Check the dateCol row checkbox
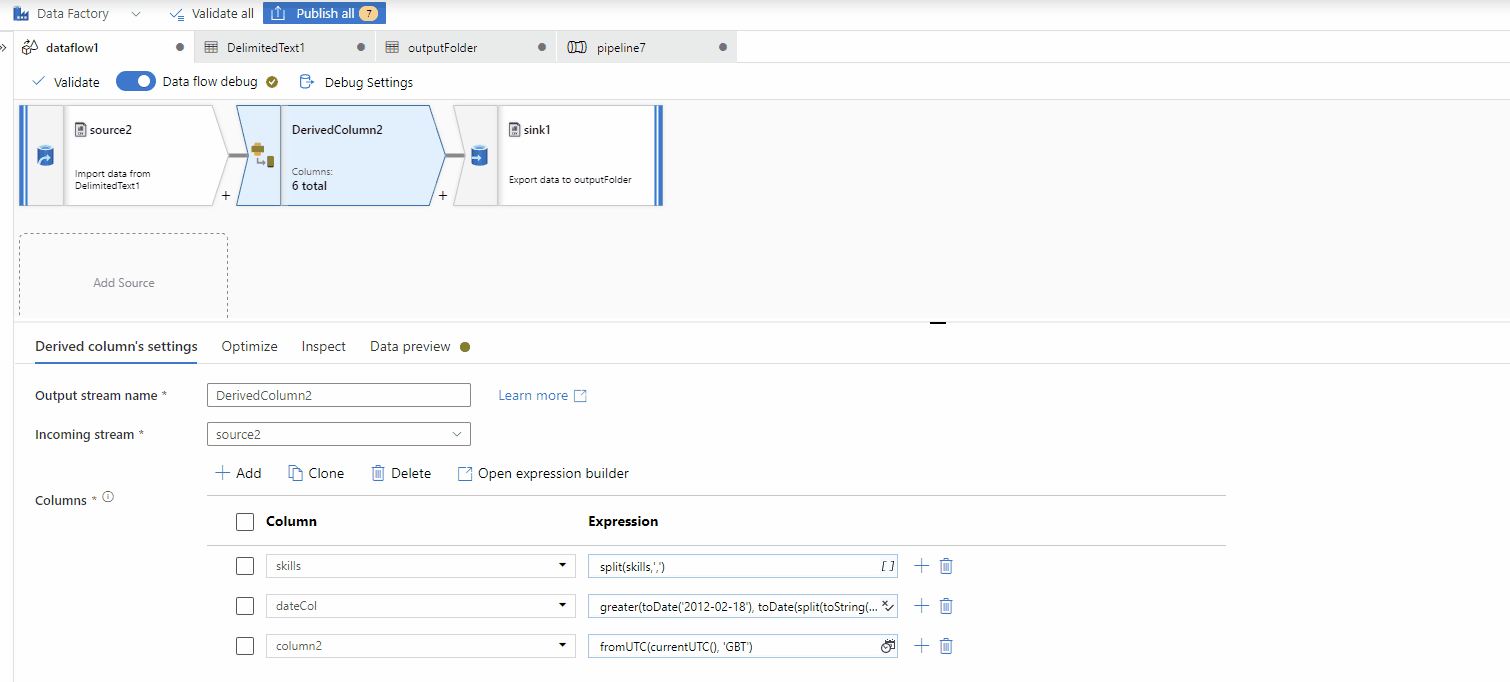This screenshot has height=682, width=1510. tap(245, 606)
